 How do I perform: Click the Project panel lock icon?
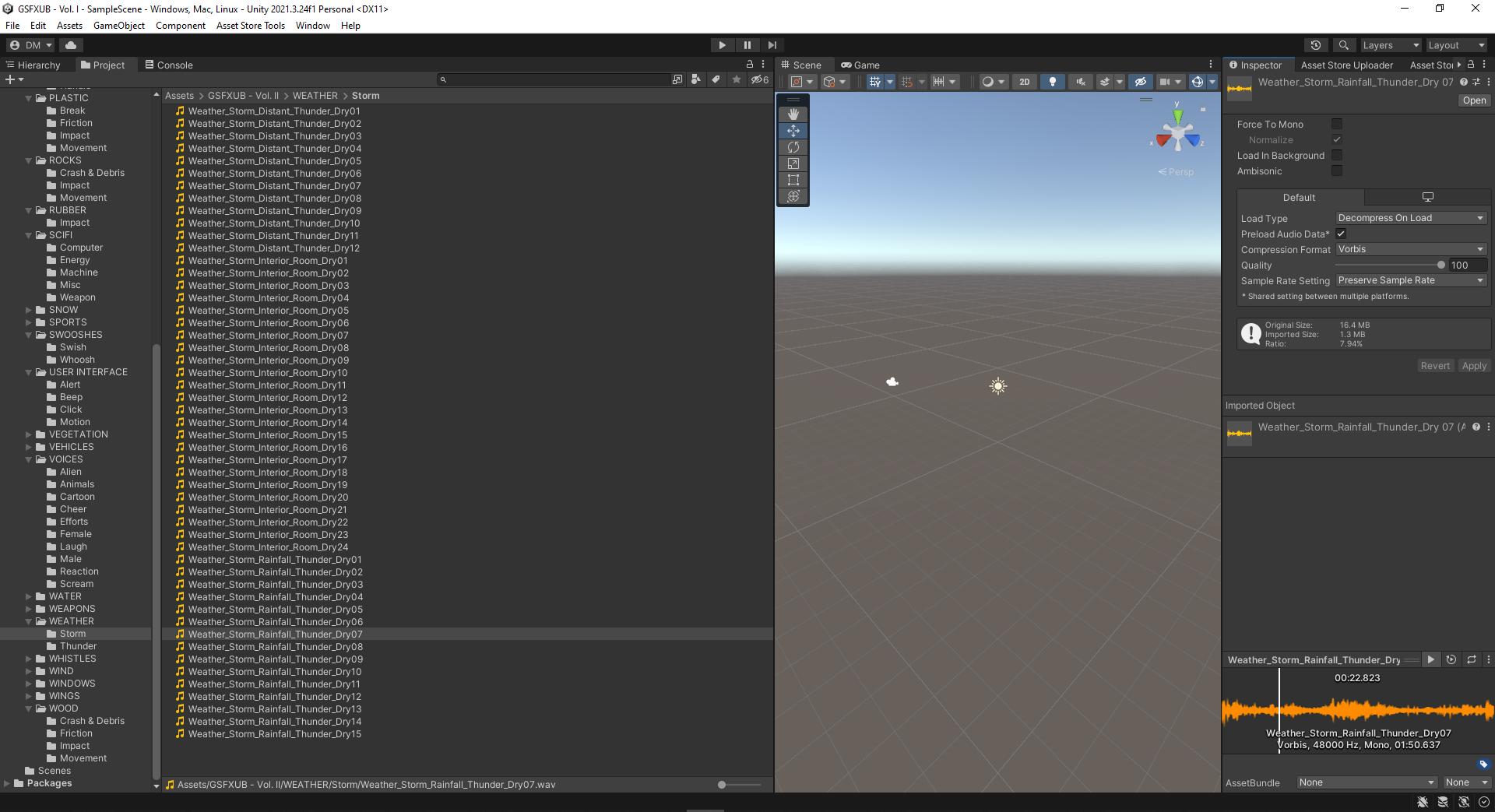tap(750, 65)
